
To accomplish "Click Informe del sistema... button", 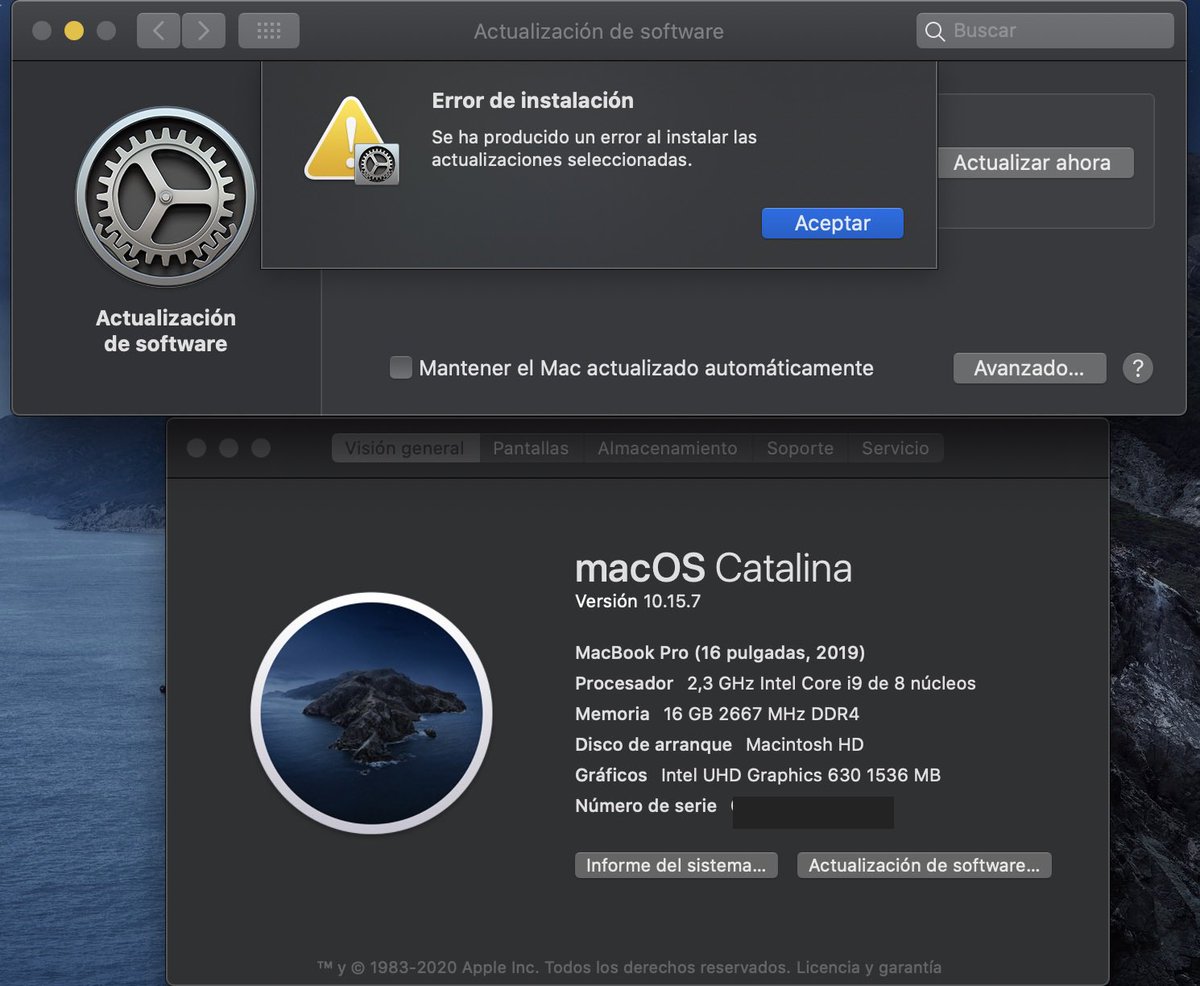I will tap(677, 865).
